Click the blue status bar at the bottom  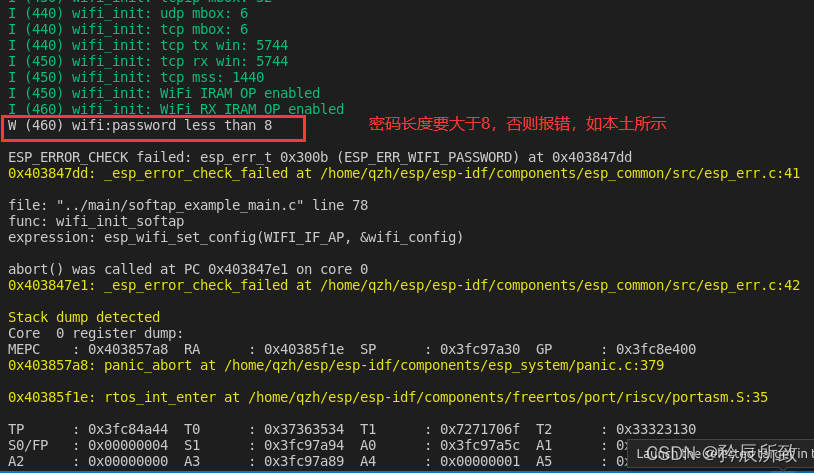click(407, 471)
